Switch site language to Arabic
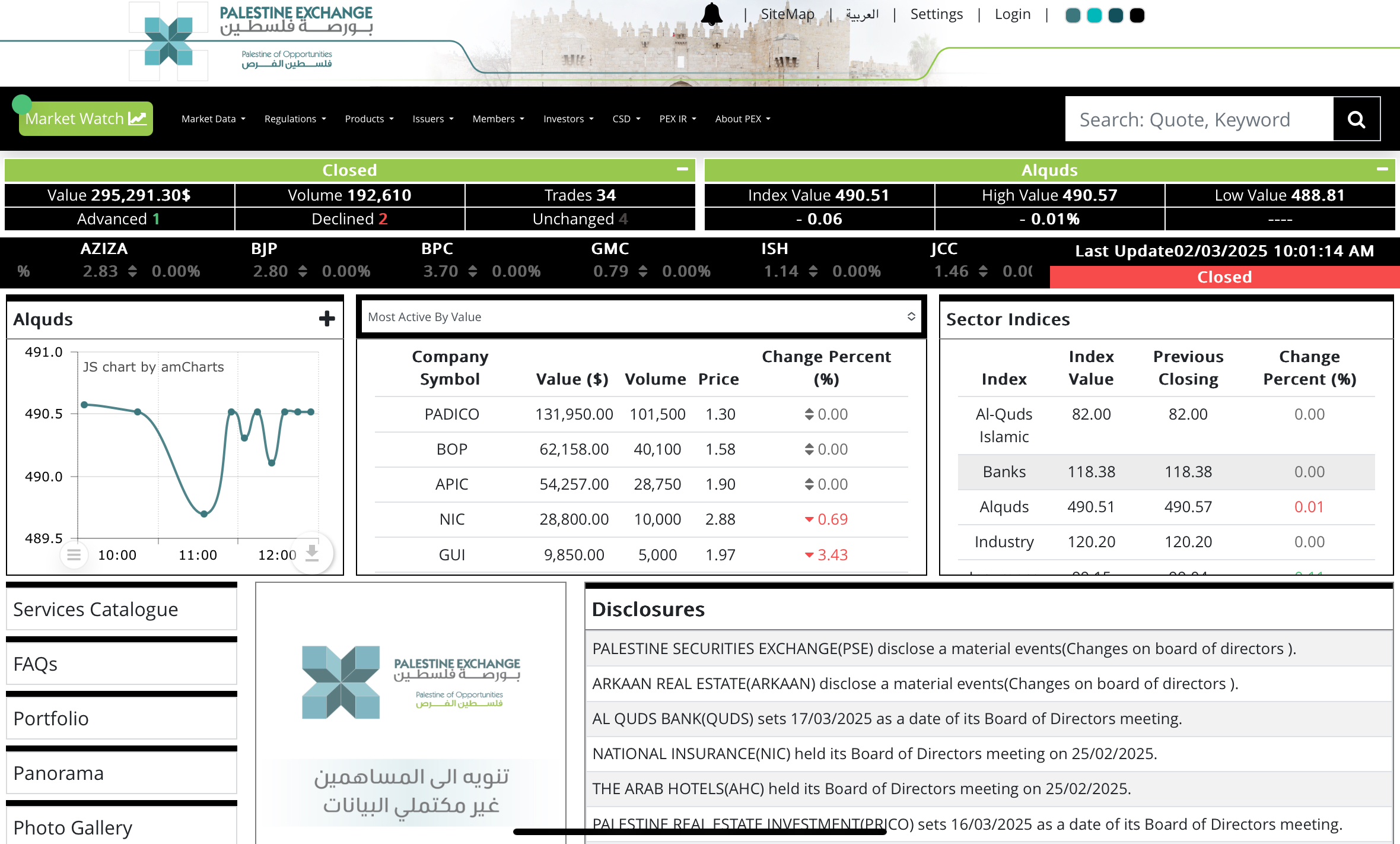The image size is (1400, 844). [x=862, y=14]
